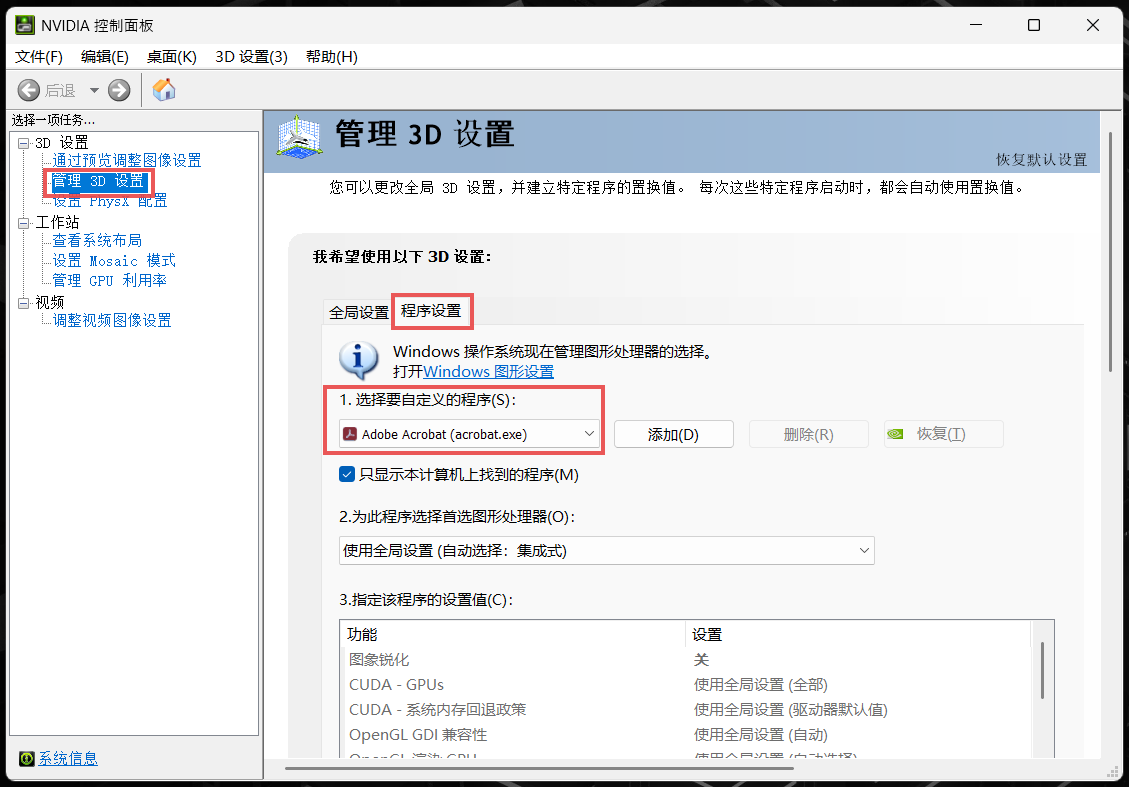This screenshot has height=787, width=1129.
Task: Click the 功能 column header
Action: 512,634
